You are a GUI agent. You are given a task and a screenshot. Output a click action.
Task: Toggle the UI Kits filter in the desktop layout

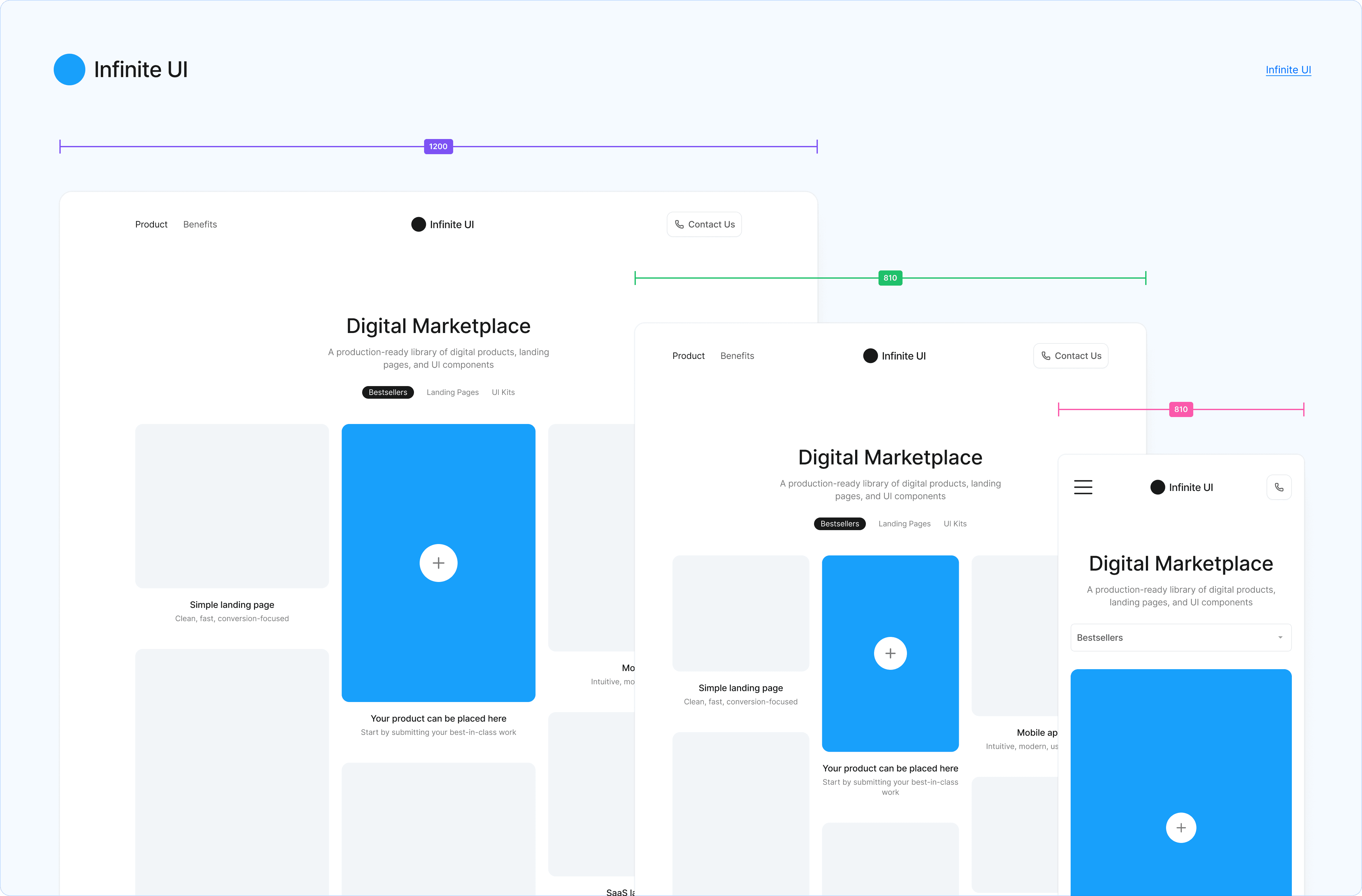(x=503, y=392)
